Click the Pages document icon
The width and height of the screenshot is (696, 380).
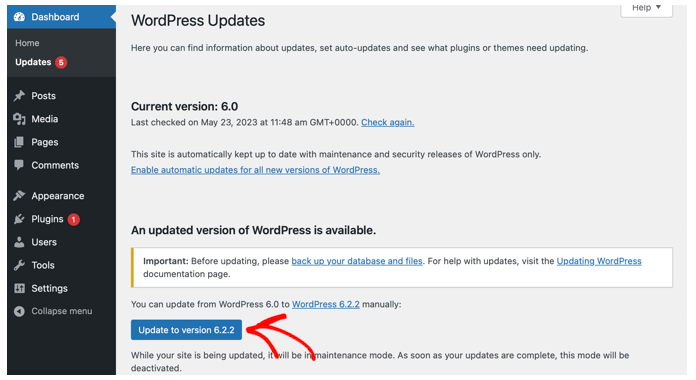pos(19,142)
